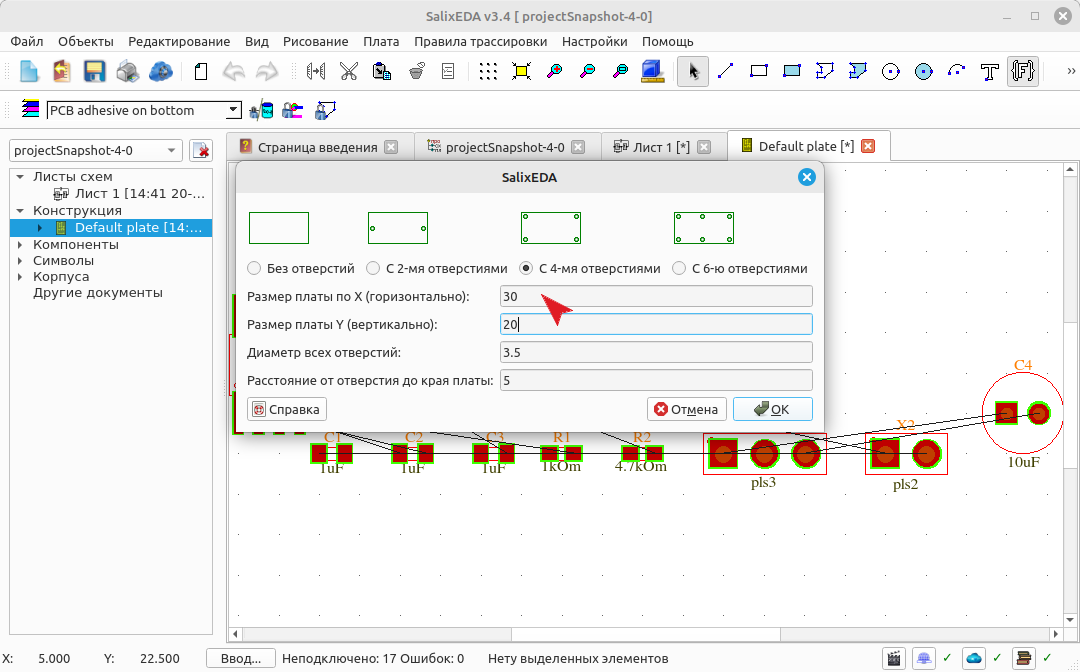This screenshot has height=672, width=1080.
Task: Select the empty circle tool
Action: pos(891,71)
